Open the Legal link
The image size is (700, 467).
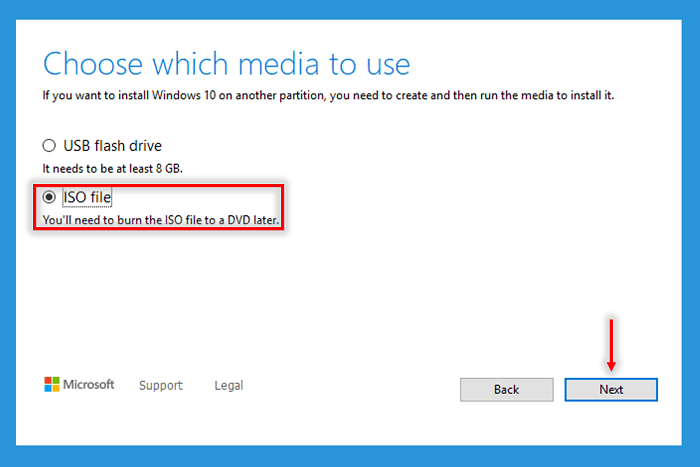click(229, 385)
